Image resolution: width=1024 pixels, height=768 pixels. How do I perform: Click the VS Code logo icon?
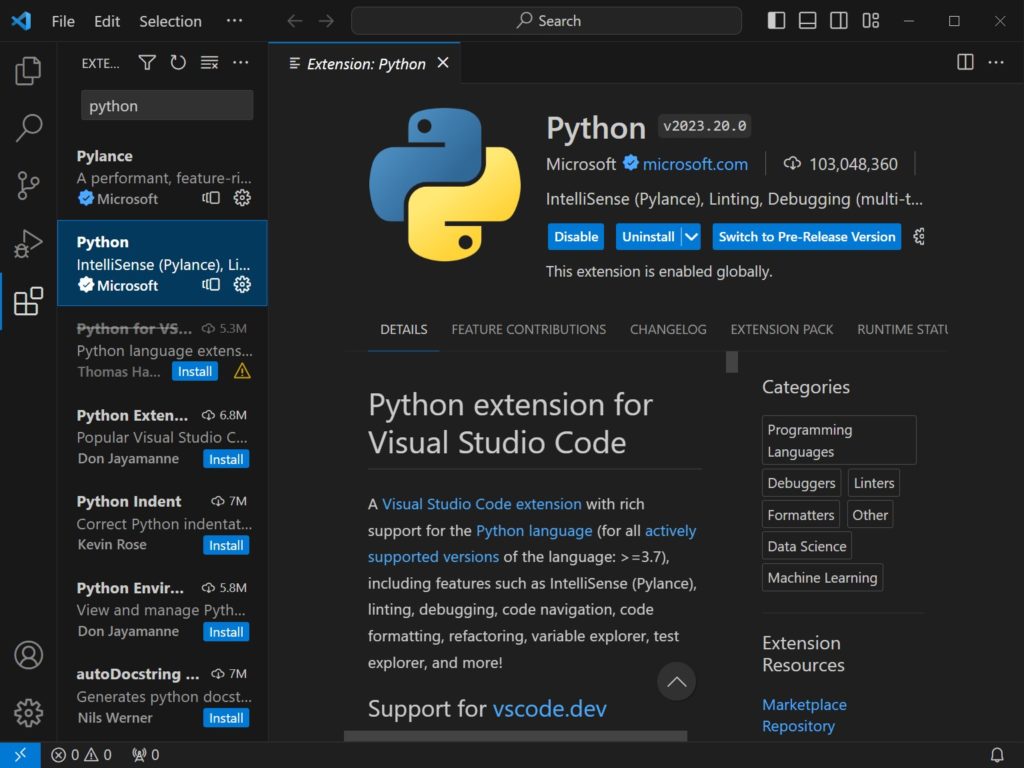coord(22,21)
